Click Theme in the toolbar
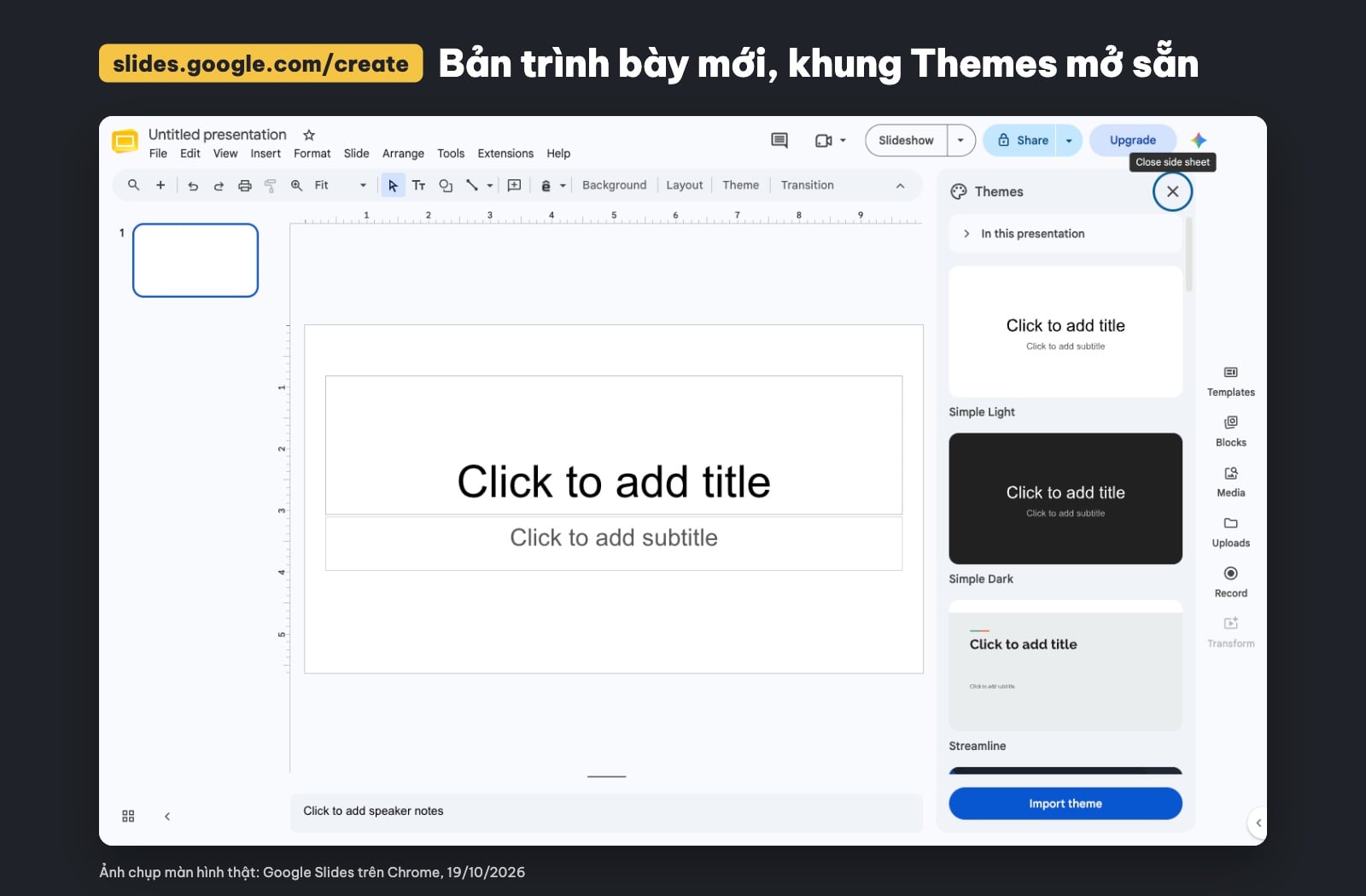 (740, 185)
